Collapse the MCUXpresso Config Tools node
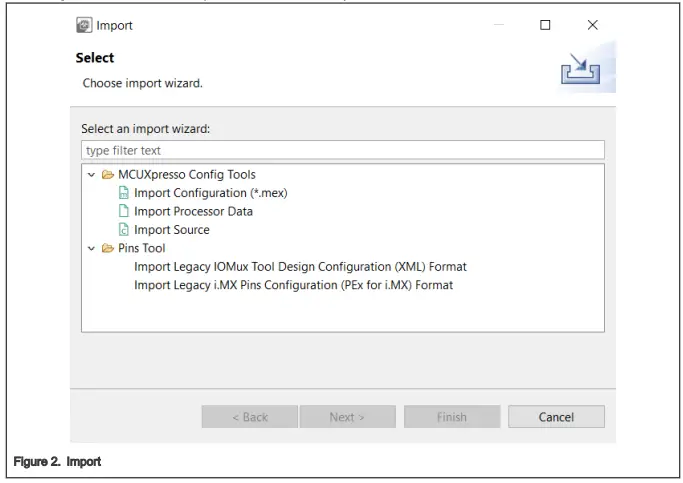683x483 pixels. [x=91, y=175]
